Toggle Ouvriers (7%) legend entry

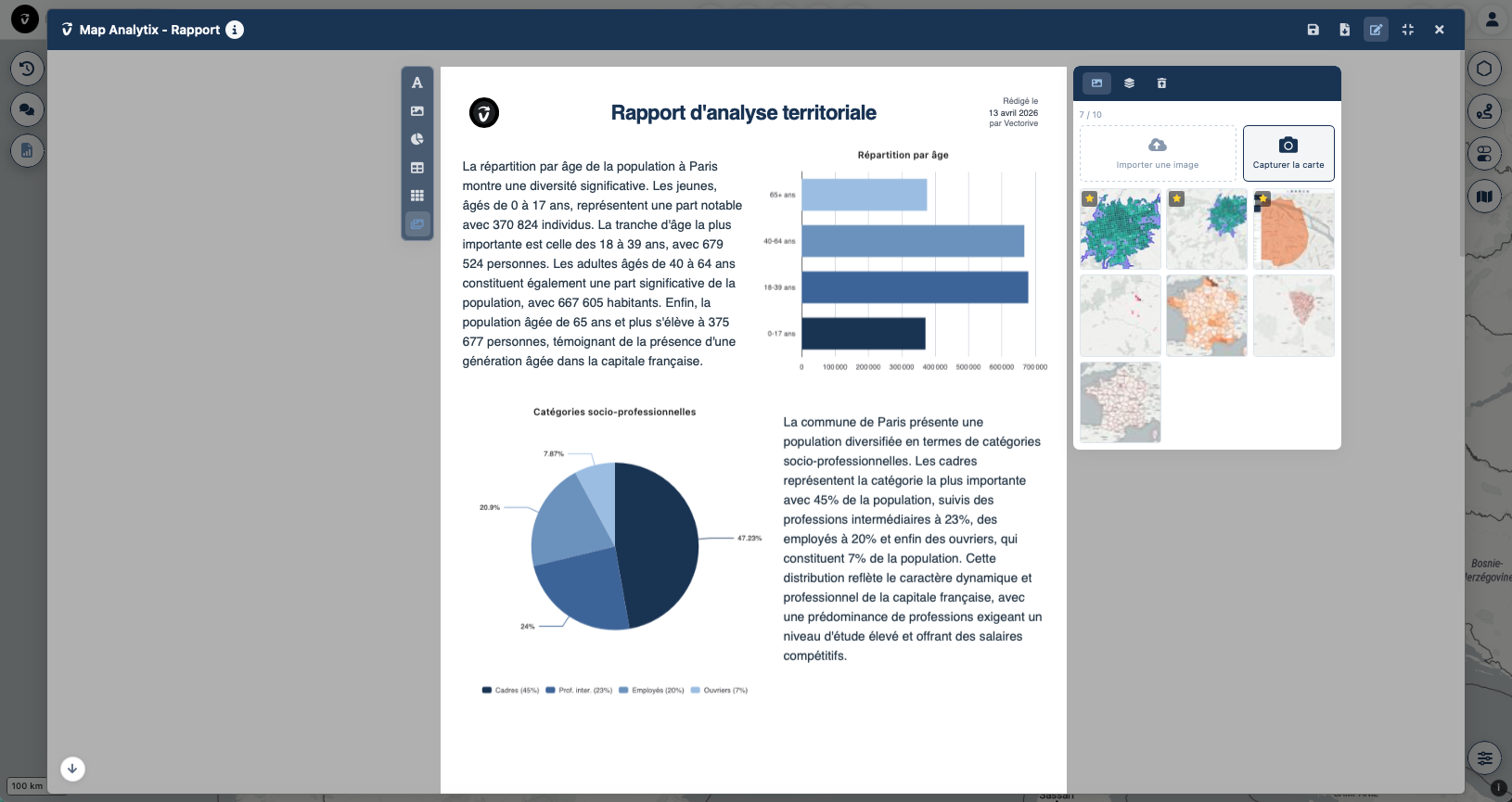click(x=719, y=690)
